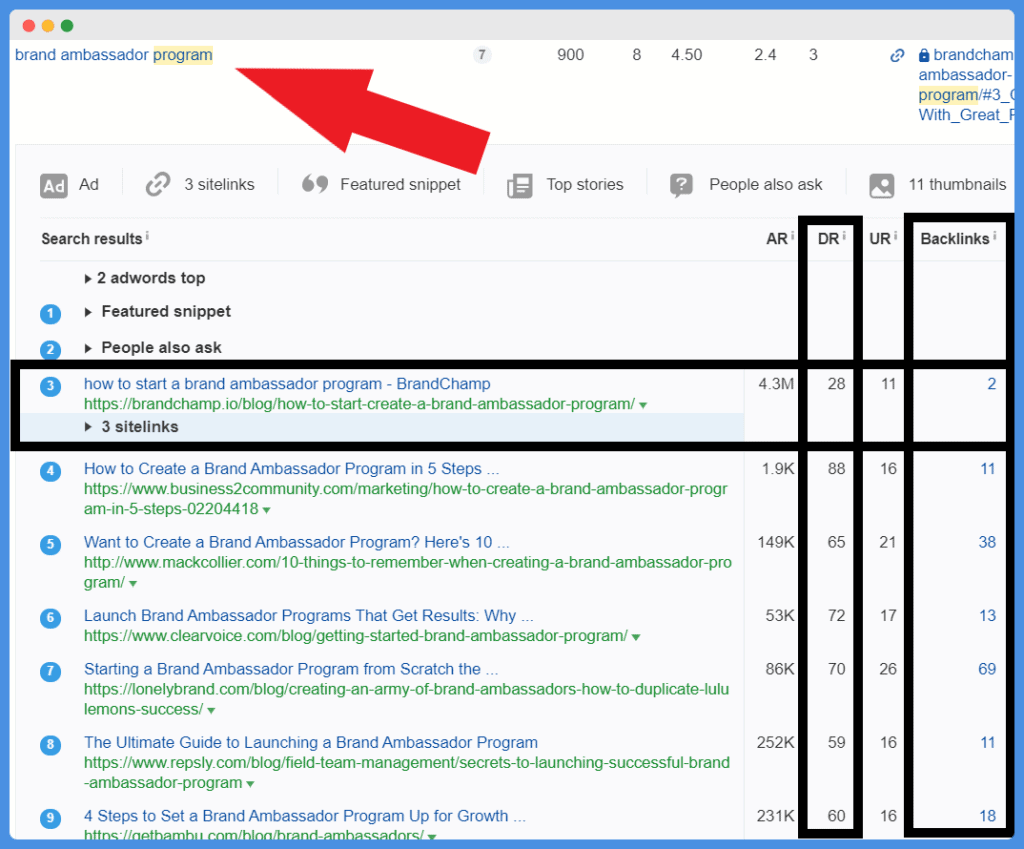Open 'Starting a Brand Ambassador Program from Scratch' title

pyautogui.click(x=291, y=669)
